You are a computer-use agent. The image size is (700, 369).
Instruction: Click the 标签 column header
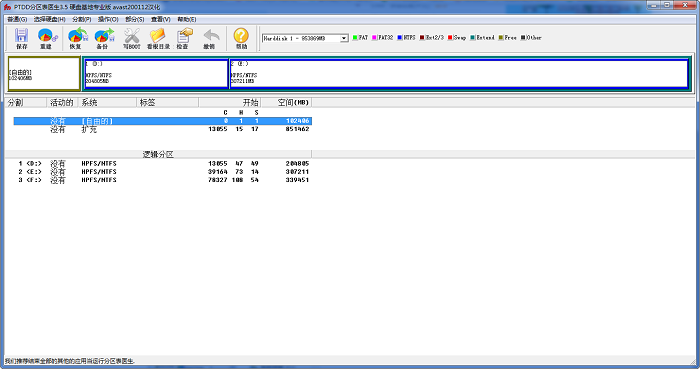[167, 103]
